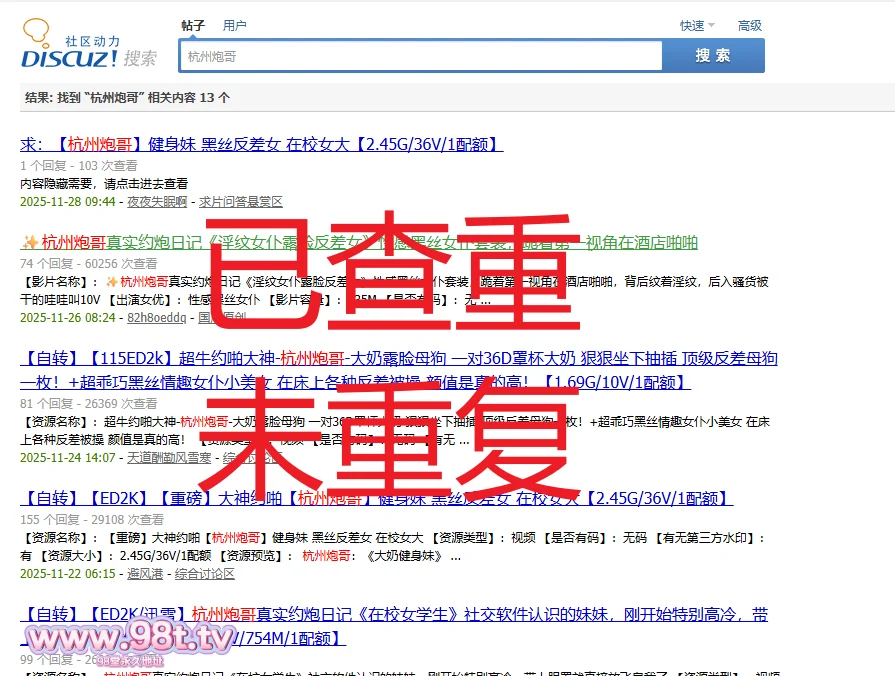This screenshot has height=676, width=895.
Task: Click the 社区动力 text above logo
Action: point(92,41)
